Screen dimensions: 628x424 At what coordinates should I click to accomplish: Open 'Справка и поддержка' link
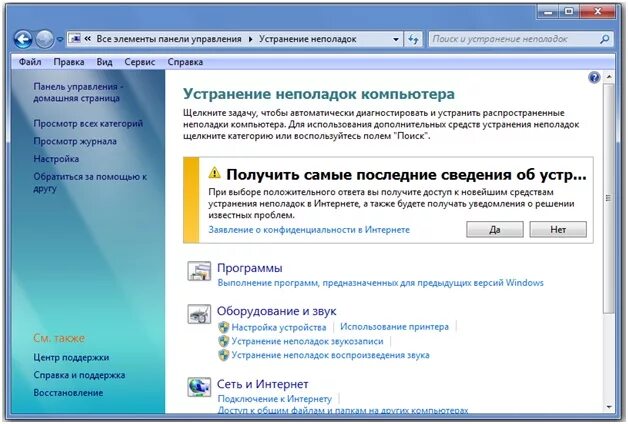coord(79,375)
